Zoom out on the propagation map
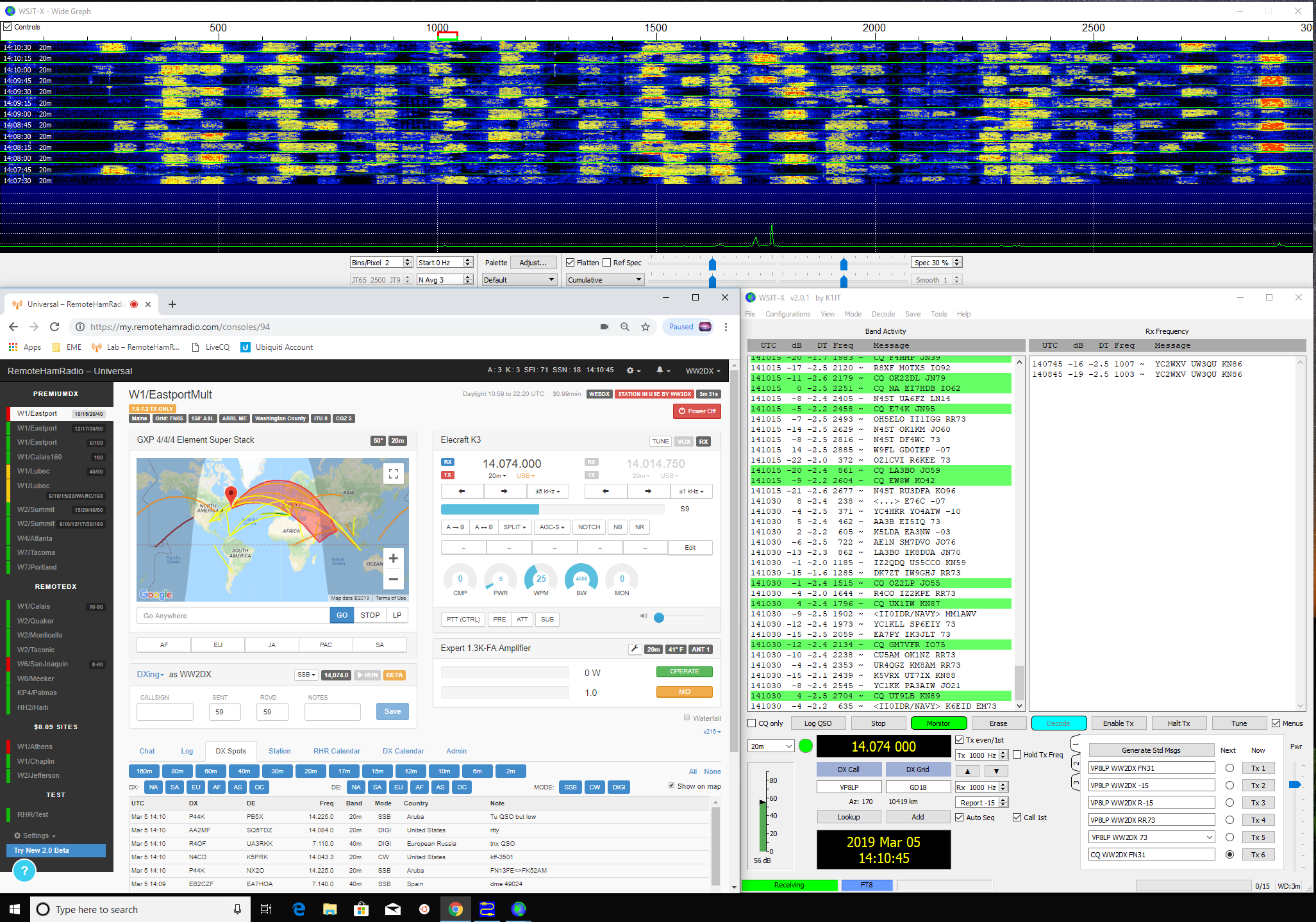The width and height of the screenshot is (1316, 922). pyautogui.click(x=394, y=579)
